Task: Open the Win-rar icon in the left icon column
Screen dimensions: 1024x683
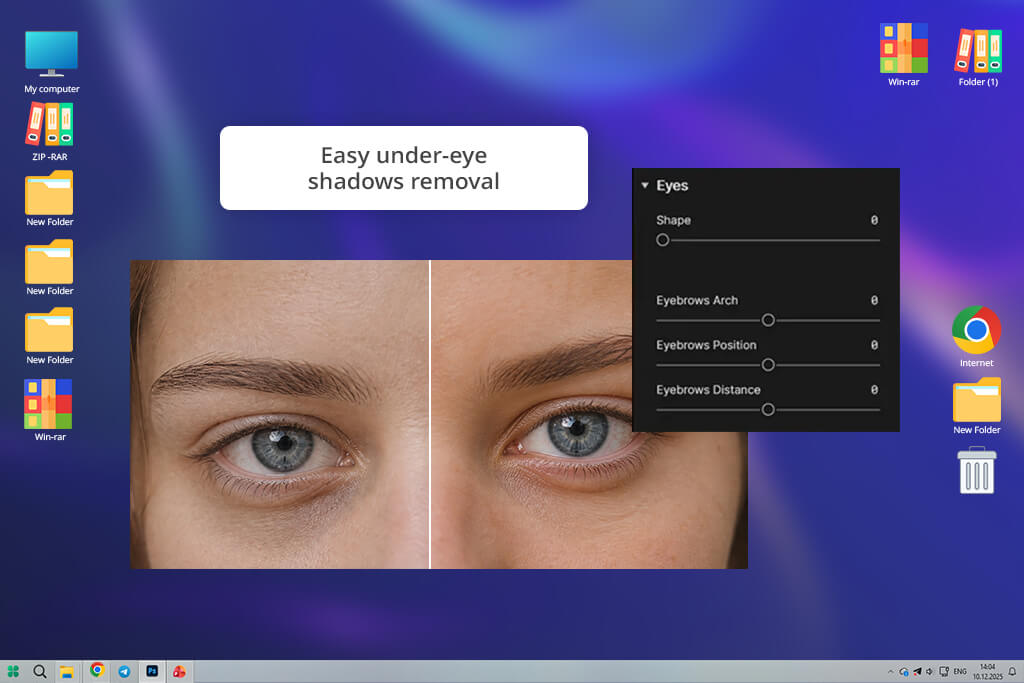Action: tap(49, 410)
